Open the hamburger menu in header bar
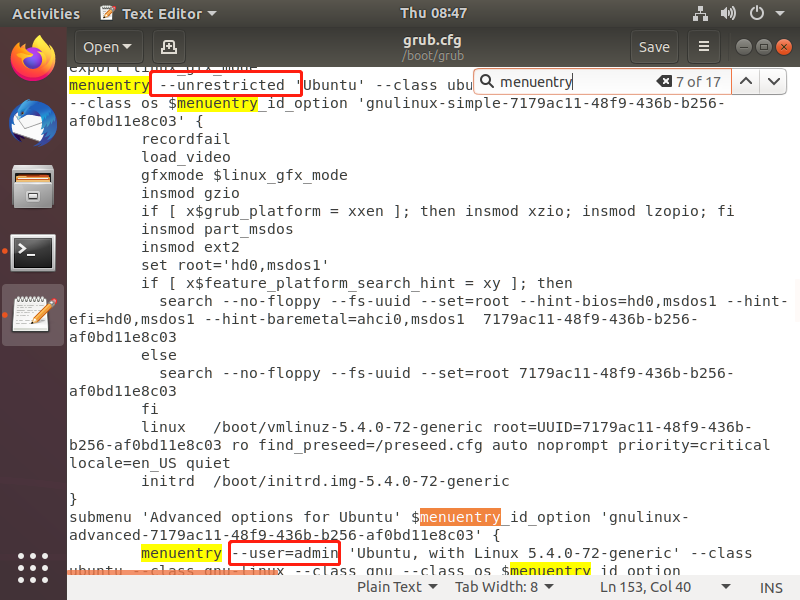800x600 pixels. (704, 47)
